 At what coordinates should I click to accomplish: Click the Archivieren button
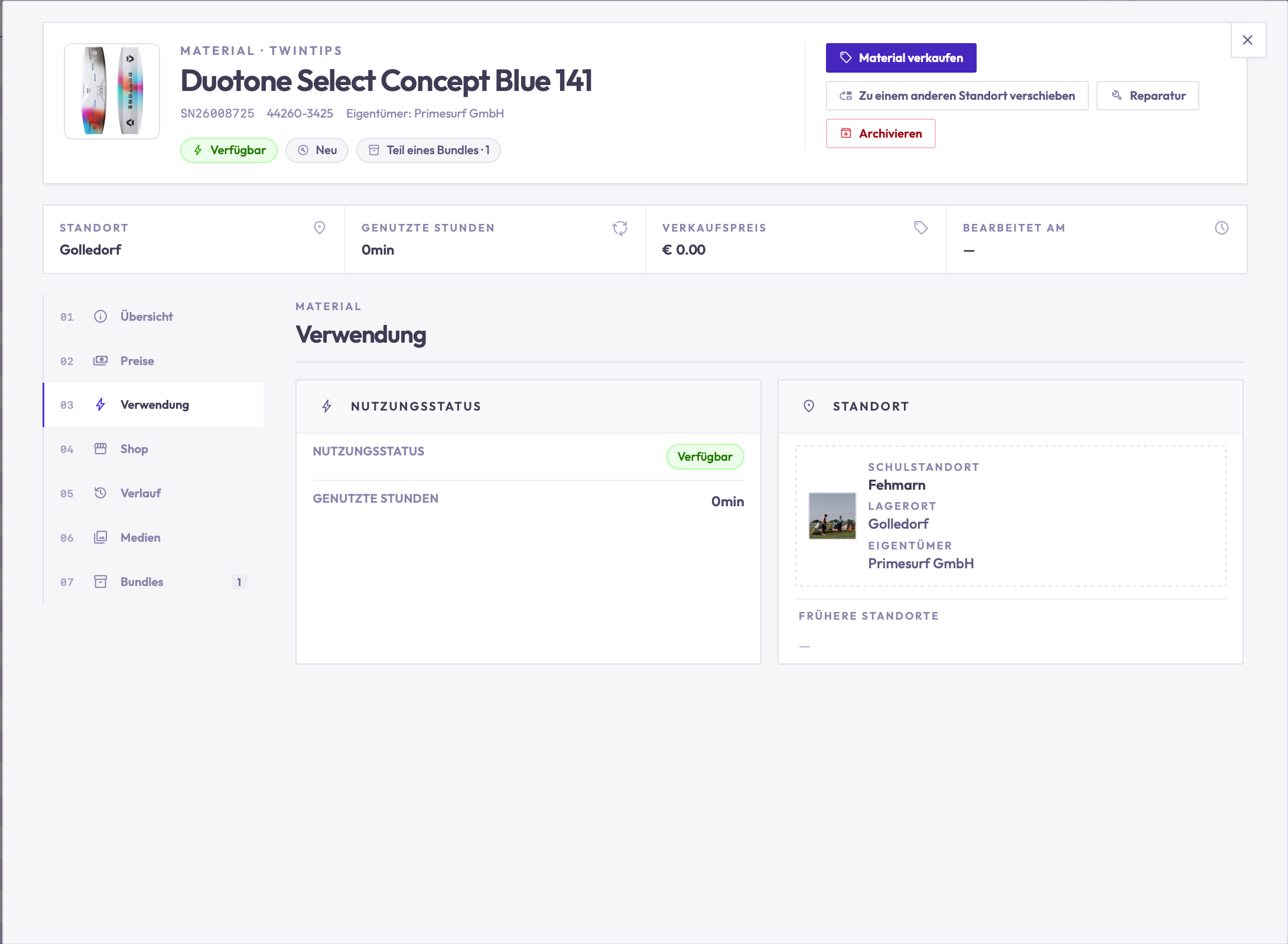click(x=880, y=134)
